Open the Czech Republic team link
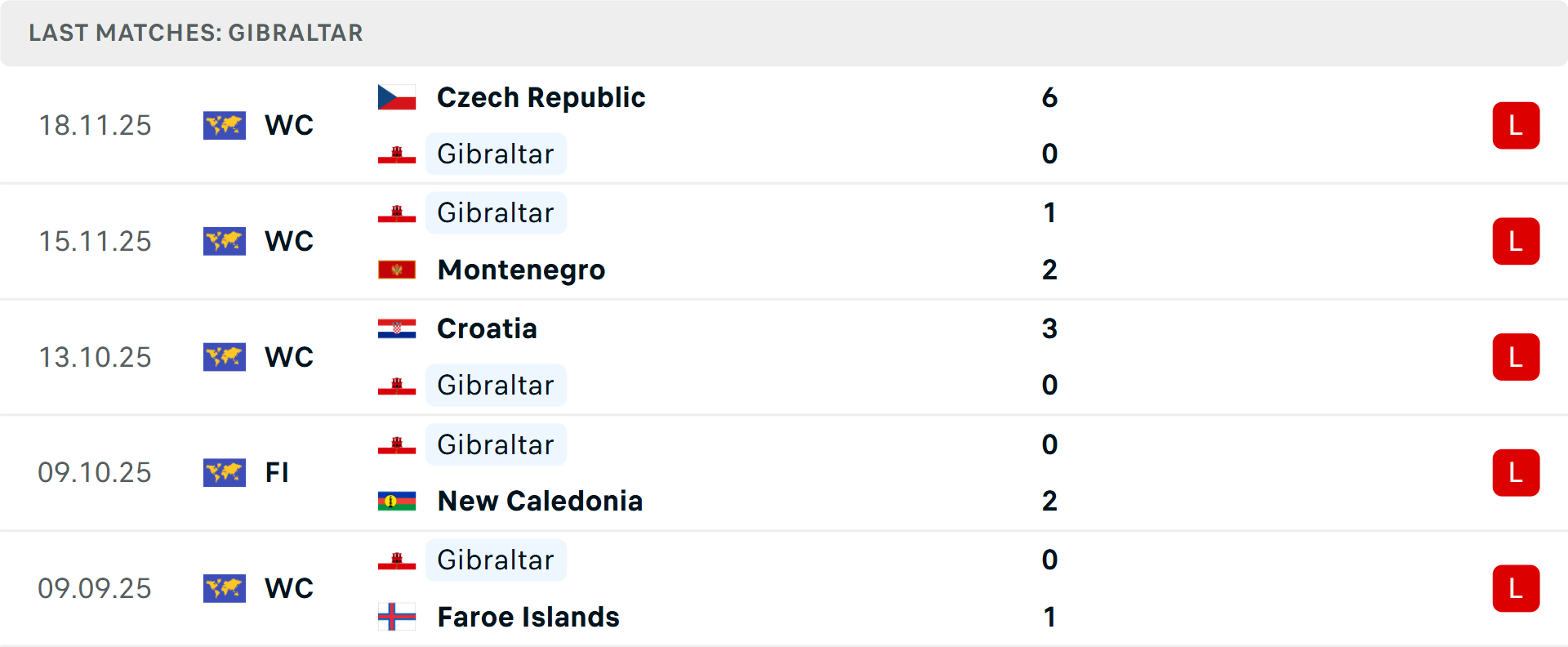This screenshot has height=647, width=1568. point(541,97)
